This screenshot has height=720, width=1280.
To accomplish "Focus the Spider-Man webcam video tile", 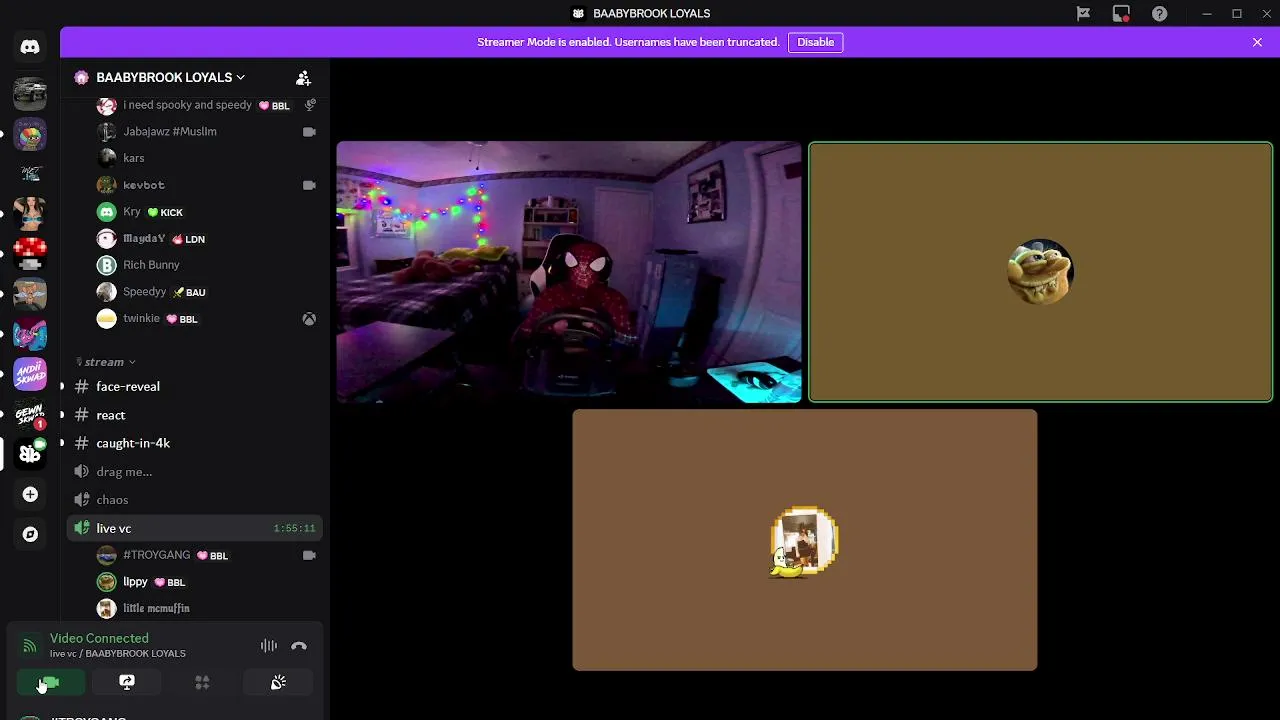I will tap(569, 272).
